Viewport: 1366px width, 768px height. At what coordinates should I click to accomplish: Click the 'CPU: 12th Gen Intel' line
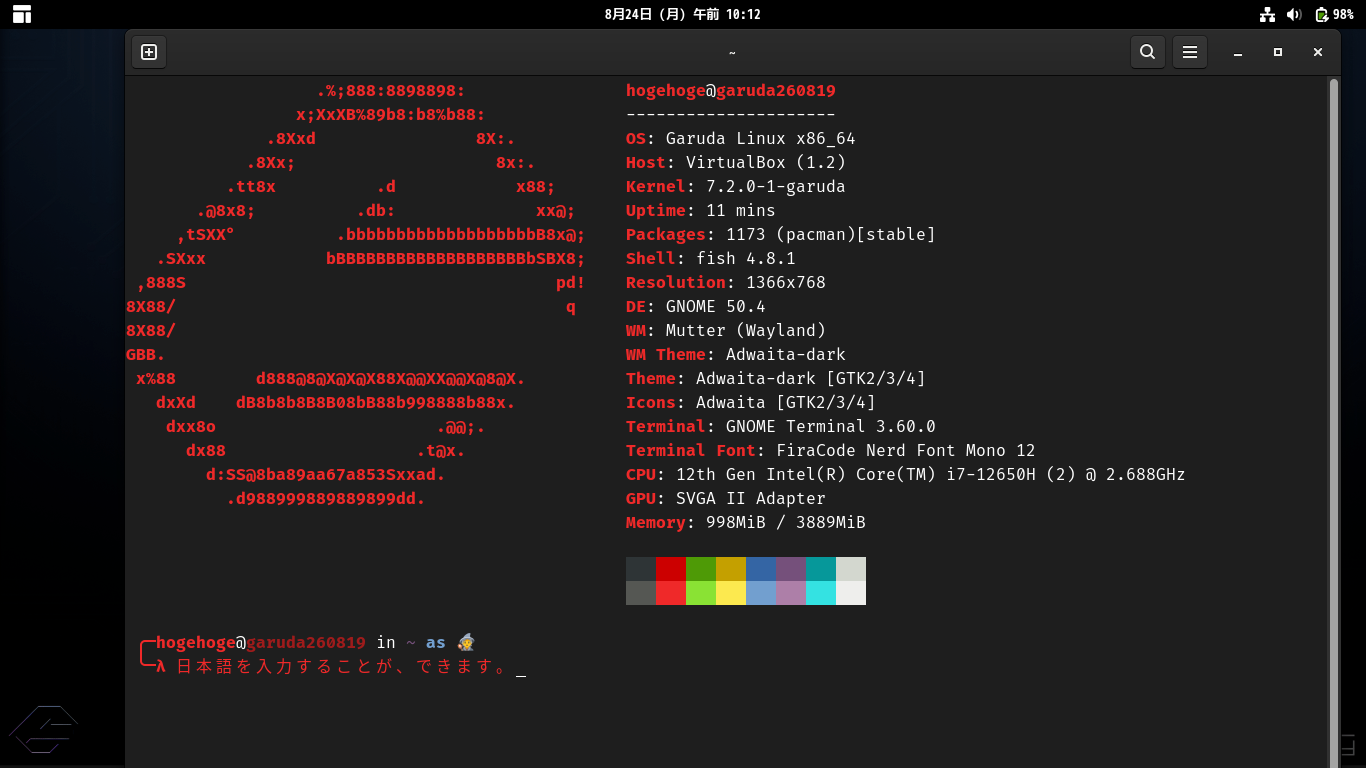pyautogui.click(x=906, y=475)
